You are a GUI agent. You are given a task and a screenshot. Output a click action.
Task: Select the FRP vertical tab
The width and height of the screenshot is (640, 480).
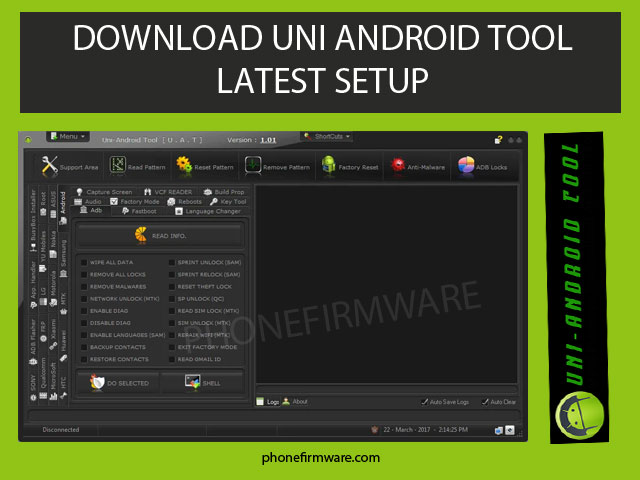43,331
